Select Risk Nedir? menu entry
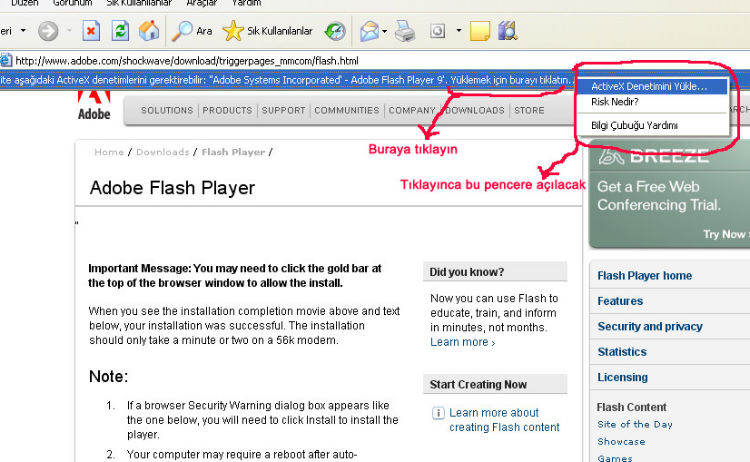The width and height of the screenshot is (750, 462). point(653,102)
